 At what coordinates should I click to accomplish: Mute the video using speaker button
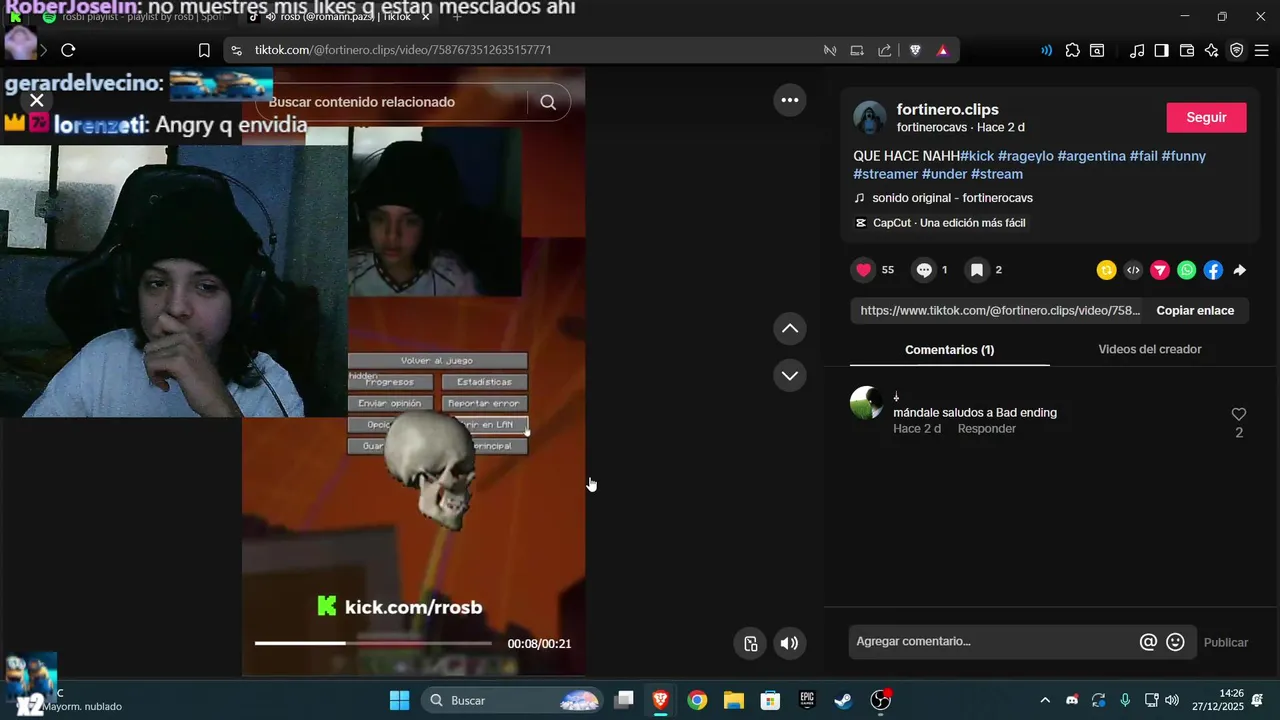789,643
